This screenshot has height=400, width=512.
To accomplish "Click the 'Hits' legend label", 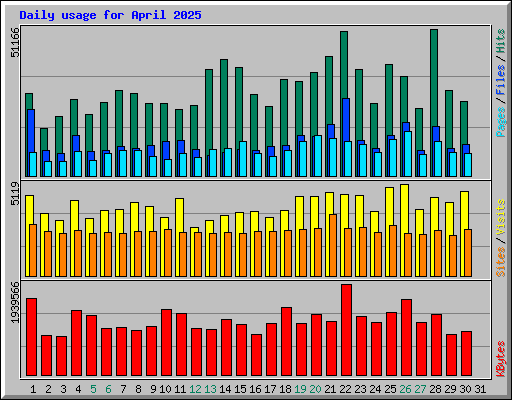I will pyautogui.click(x=500, y=41).
